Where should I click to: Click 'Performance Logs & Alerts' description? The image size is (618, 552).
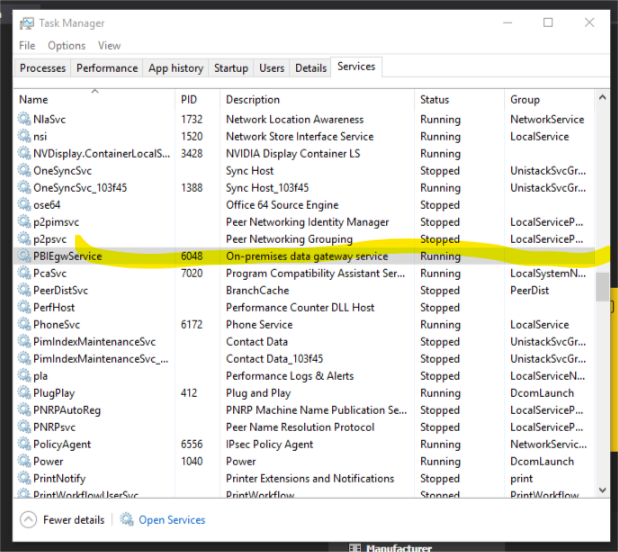pos(290,375)
